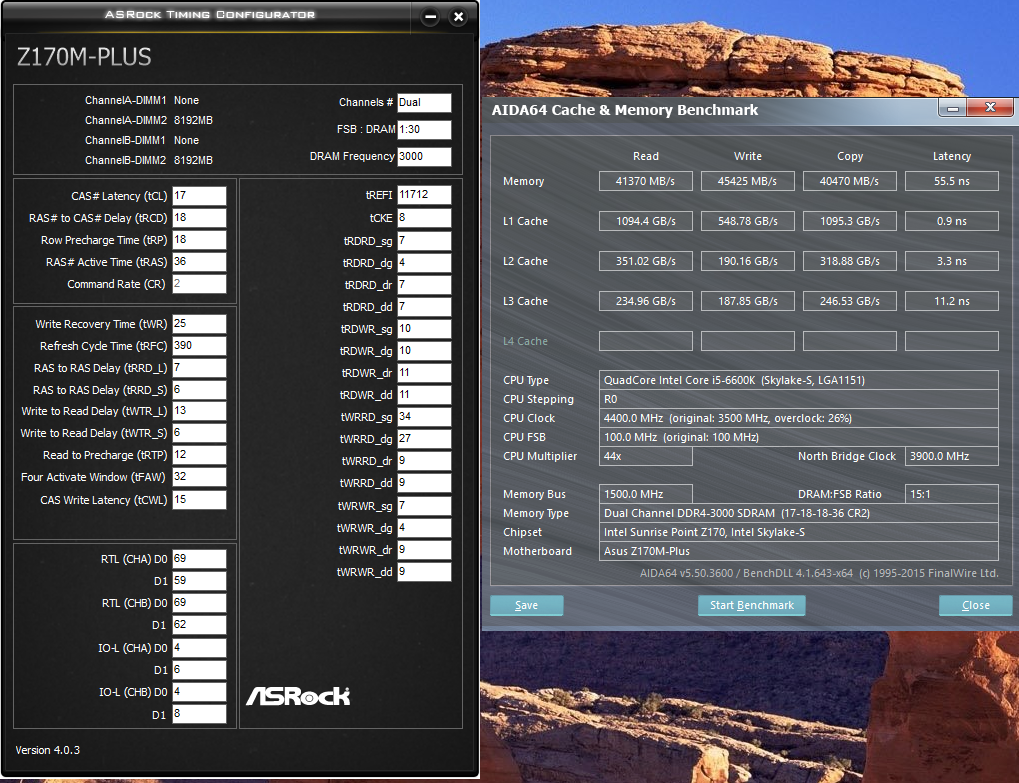
Task: Click the tRDWR_sg field
Action: pos(424,329)
